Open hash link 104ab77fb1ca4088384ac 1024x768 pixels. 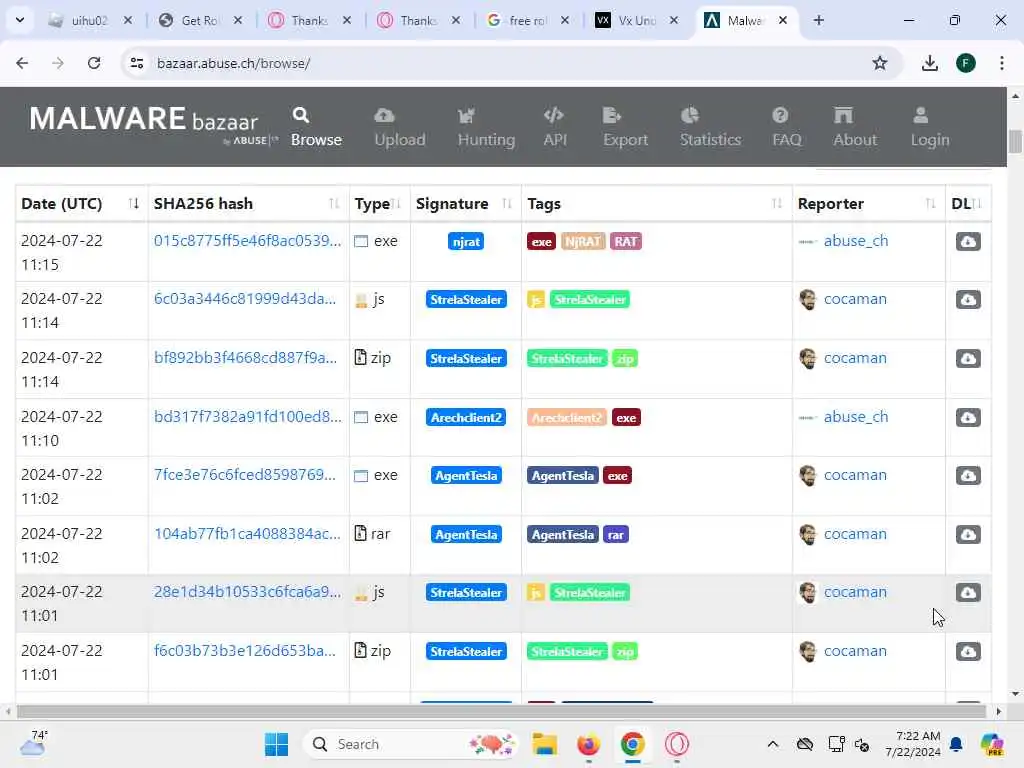pyautogui.click(x=247, y=534)
